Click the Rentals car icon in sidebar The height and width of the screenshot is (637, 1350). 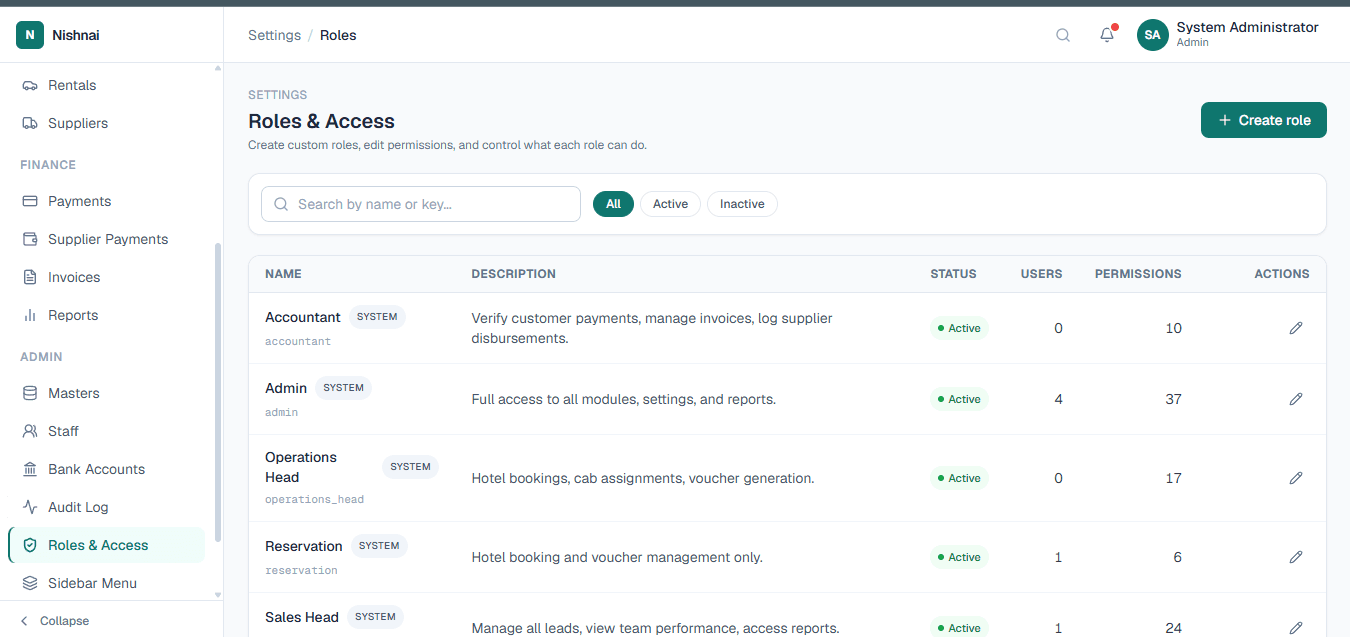point(30,85)
